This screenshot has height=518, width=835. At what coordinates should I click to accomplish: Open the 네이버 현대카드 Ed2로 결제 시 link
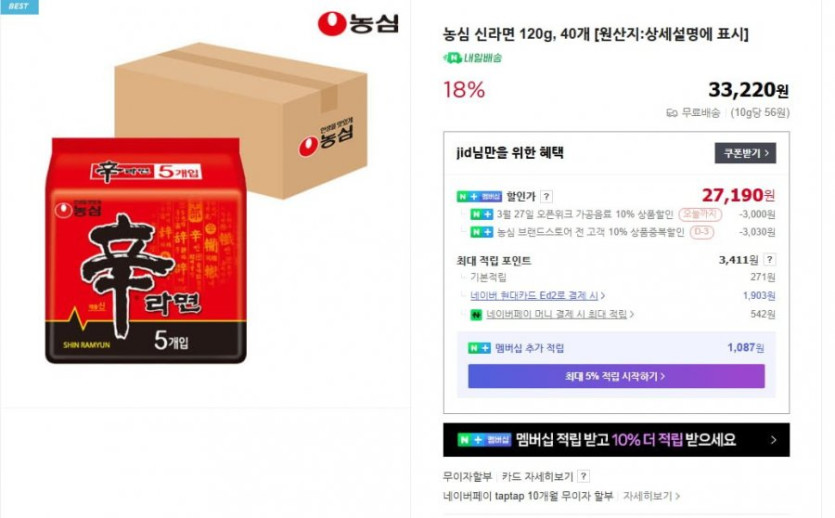[534, 295]
